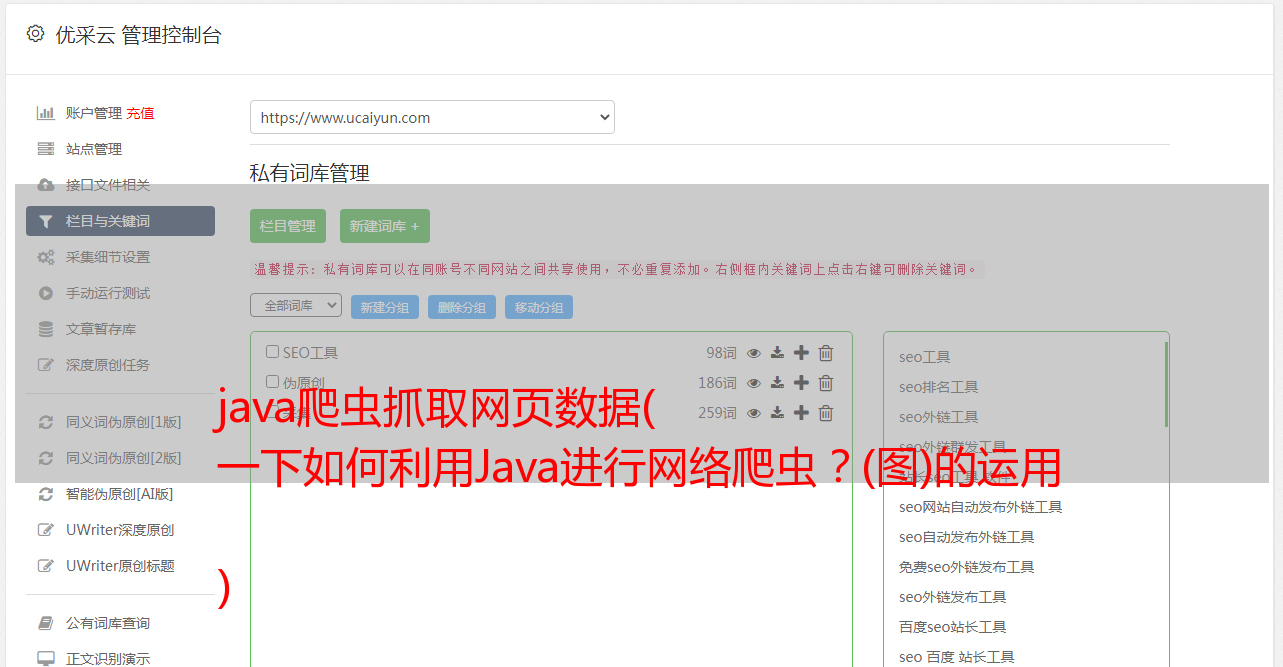Click the book icon beside 公有词库查询
Viewport: 1283px width, 667px height.
45,623
